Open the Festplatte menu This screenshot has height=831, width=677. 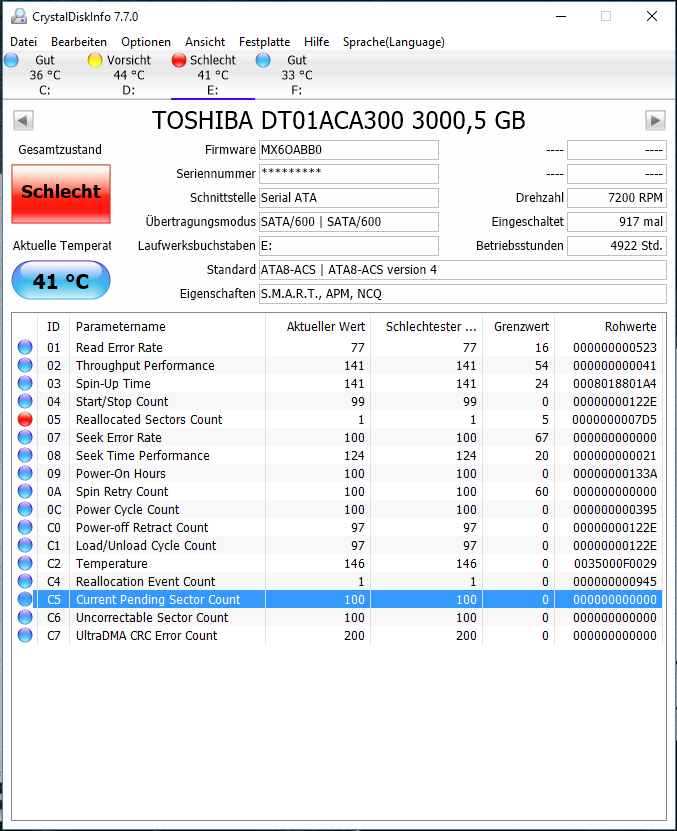coord(264,42)
